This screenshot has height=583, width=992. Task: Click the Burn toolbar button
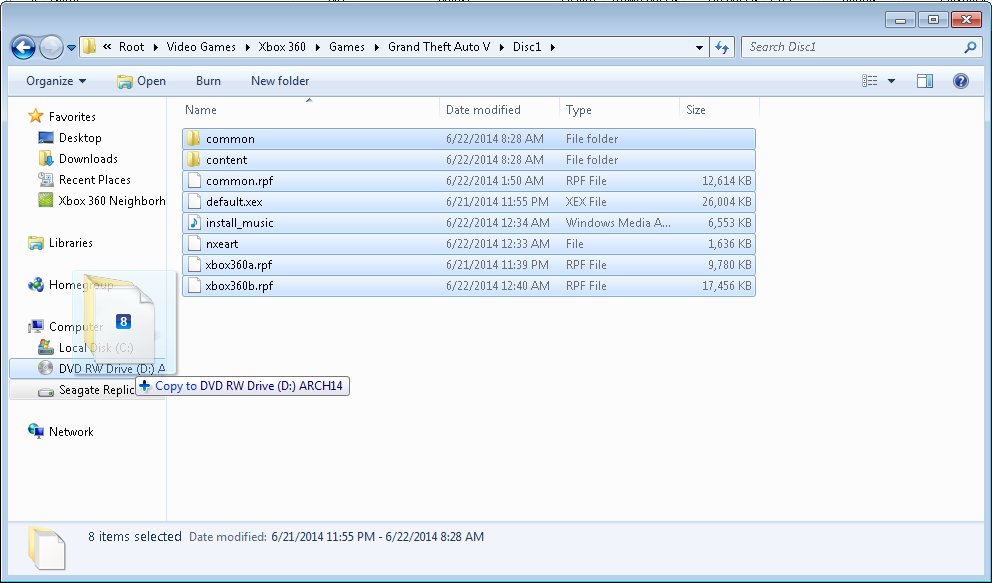pyautogui.click(x=208, y=81)
